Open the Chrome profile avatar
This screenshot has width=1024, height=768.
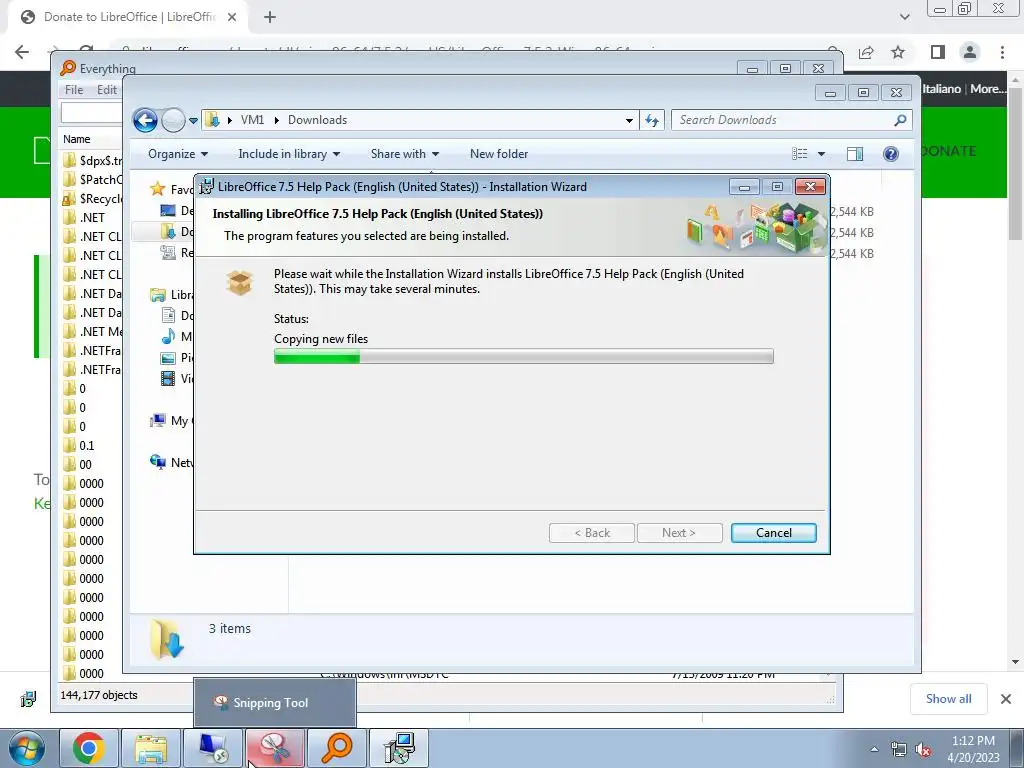pos(970,52)
